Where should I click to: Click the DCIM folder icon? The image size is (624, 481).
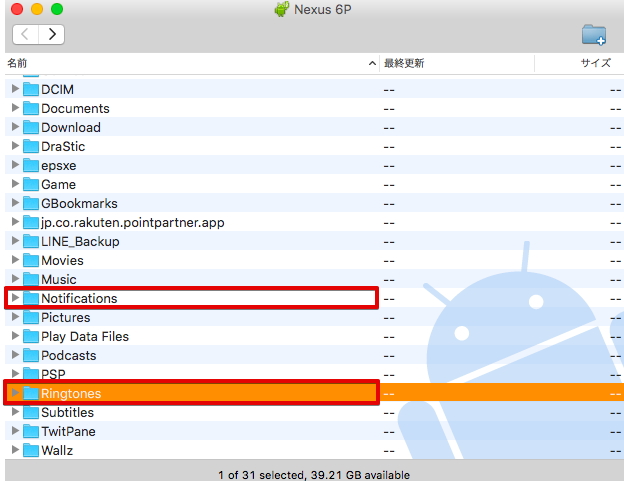pos(31,89)
